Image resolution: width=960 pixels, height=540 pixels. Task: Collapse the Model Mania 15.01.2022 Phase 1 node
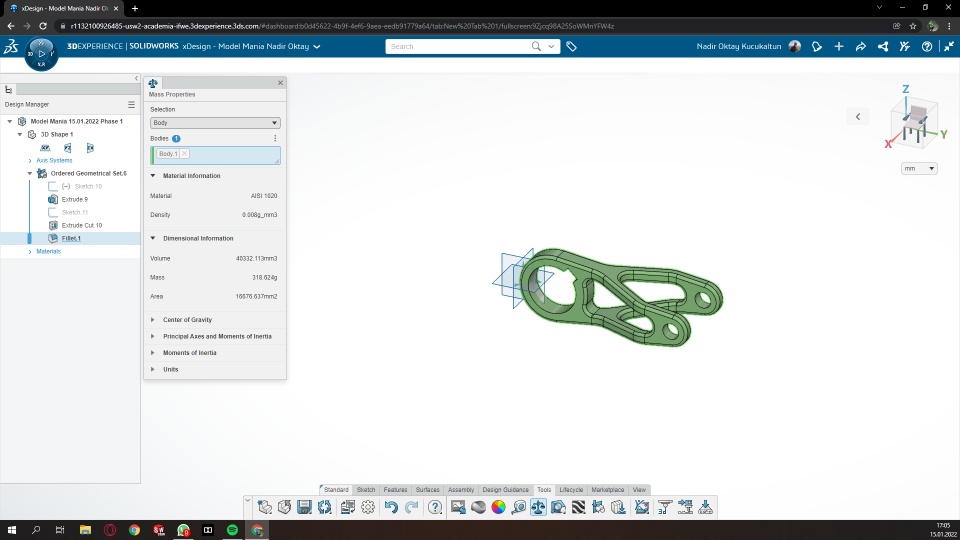tap(10, 121)
